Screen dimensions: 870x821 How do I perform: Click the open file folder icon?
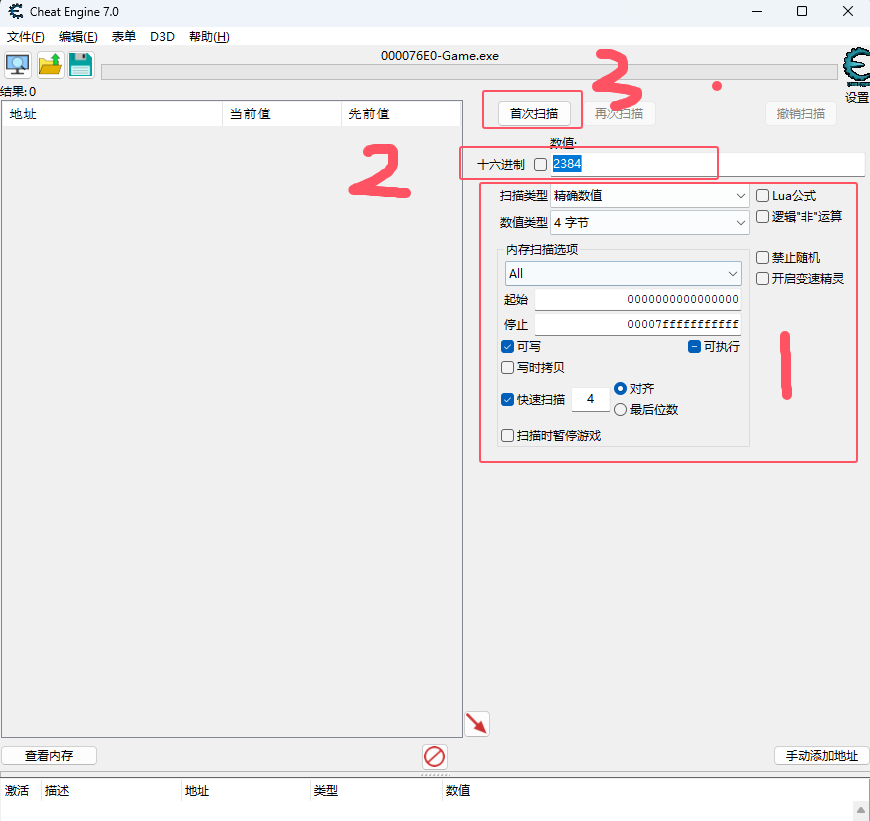point(50,65)
